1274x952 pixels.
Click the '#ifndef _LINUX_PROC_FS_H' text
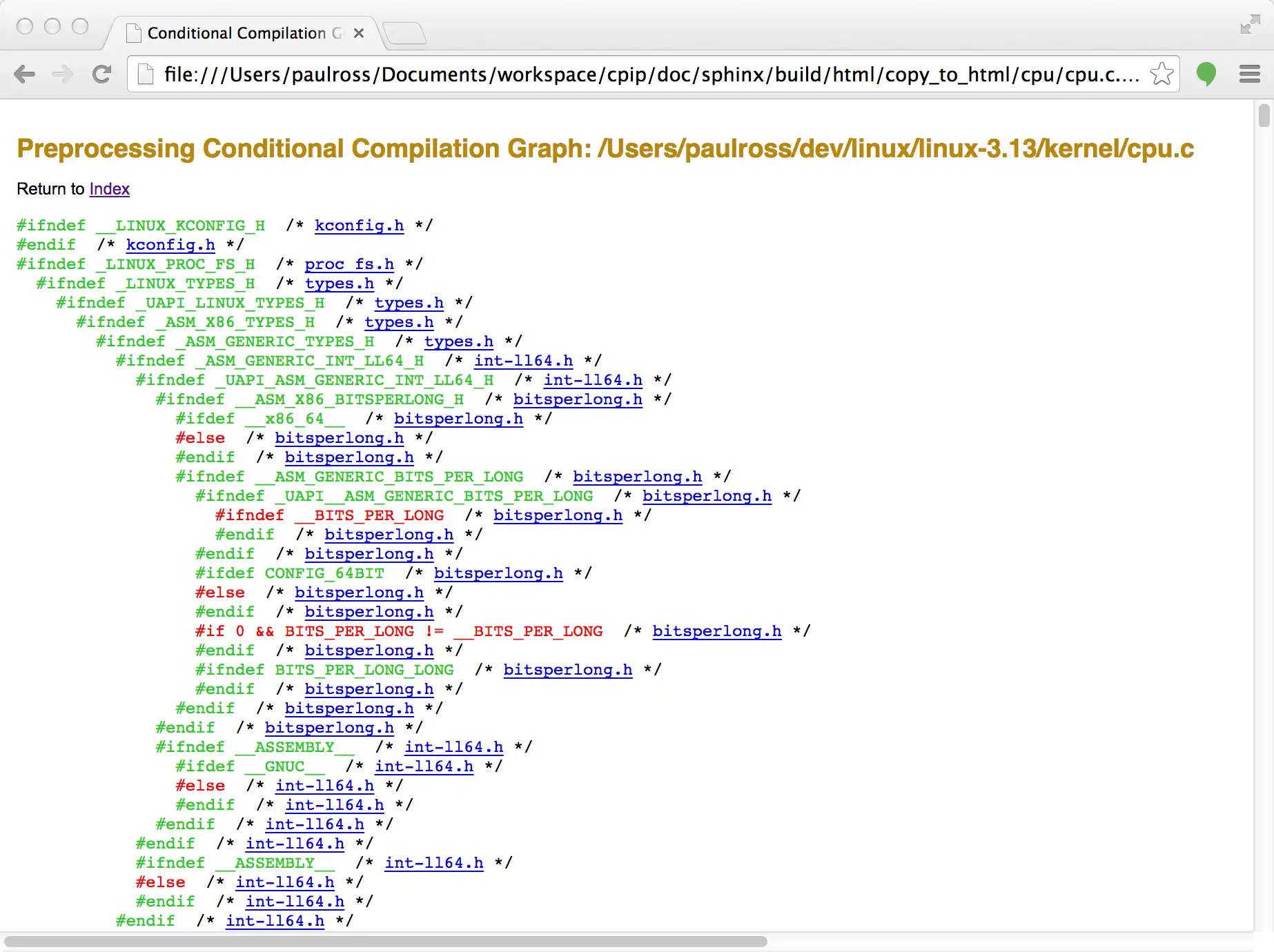(x=136, y=264)
